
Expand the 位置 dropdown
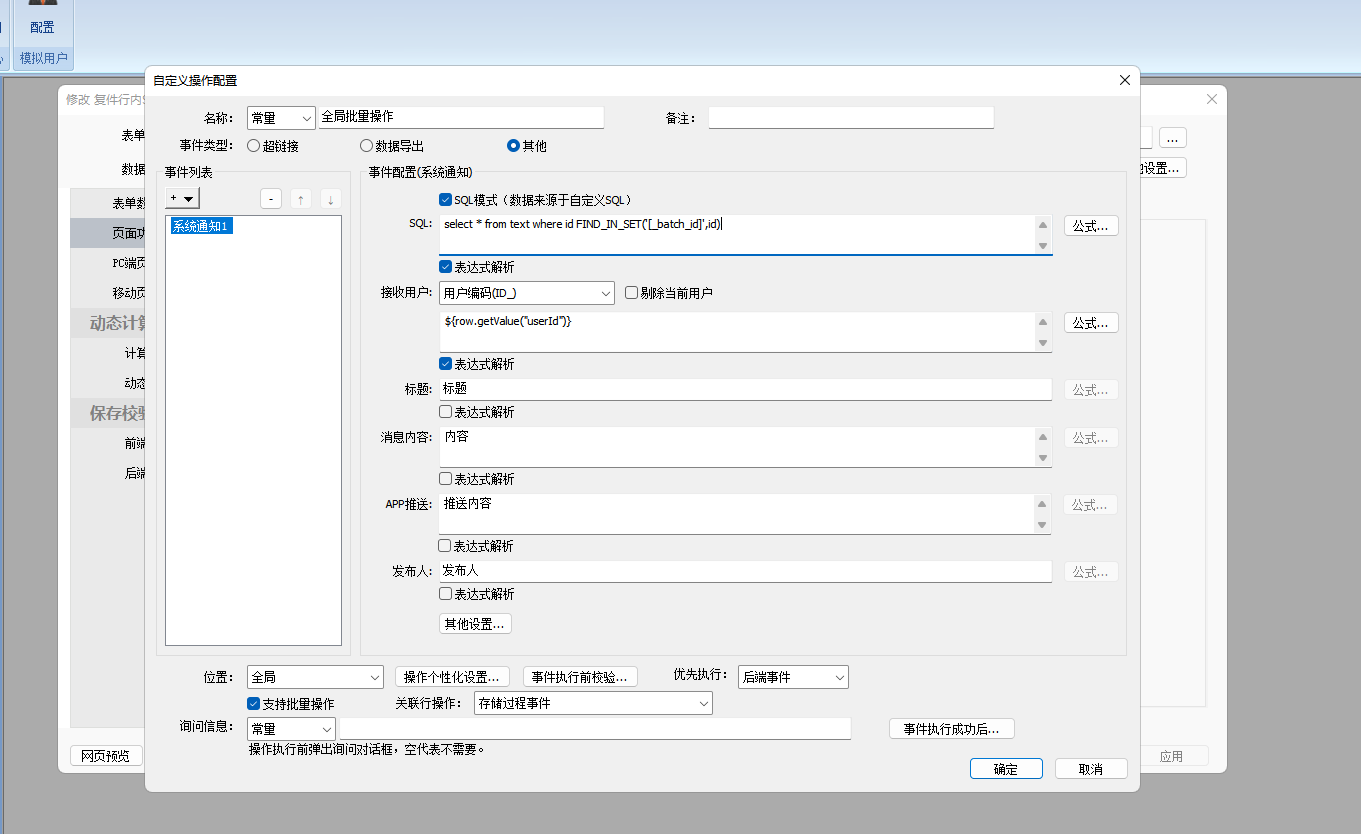(315, 677)
